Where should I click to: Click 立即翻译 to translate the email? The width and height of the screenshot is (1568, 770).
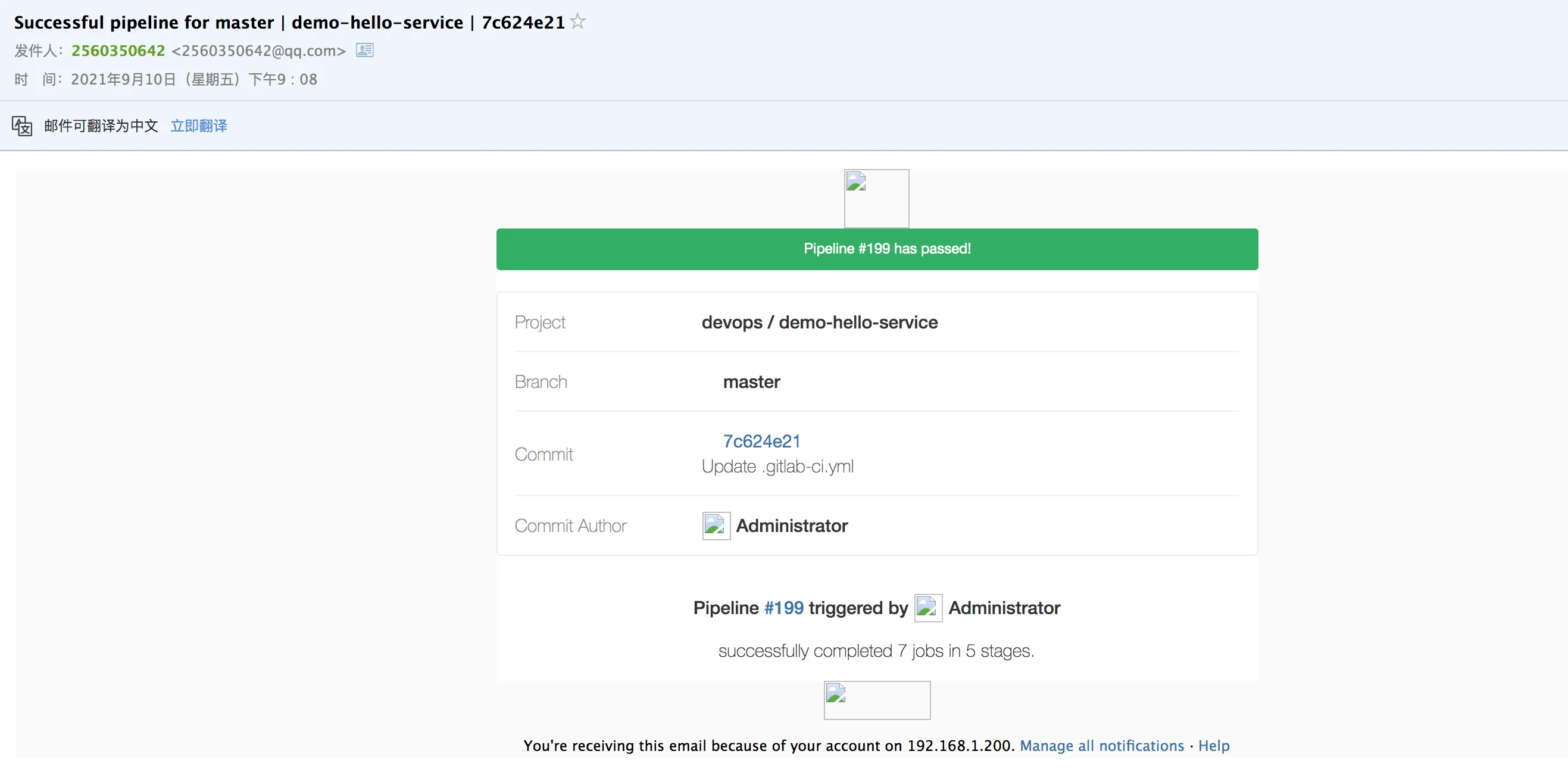tap(198, 126)
